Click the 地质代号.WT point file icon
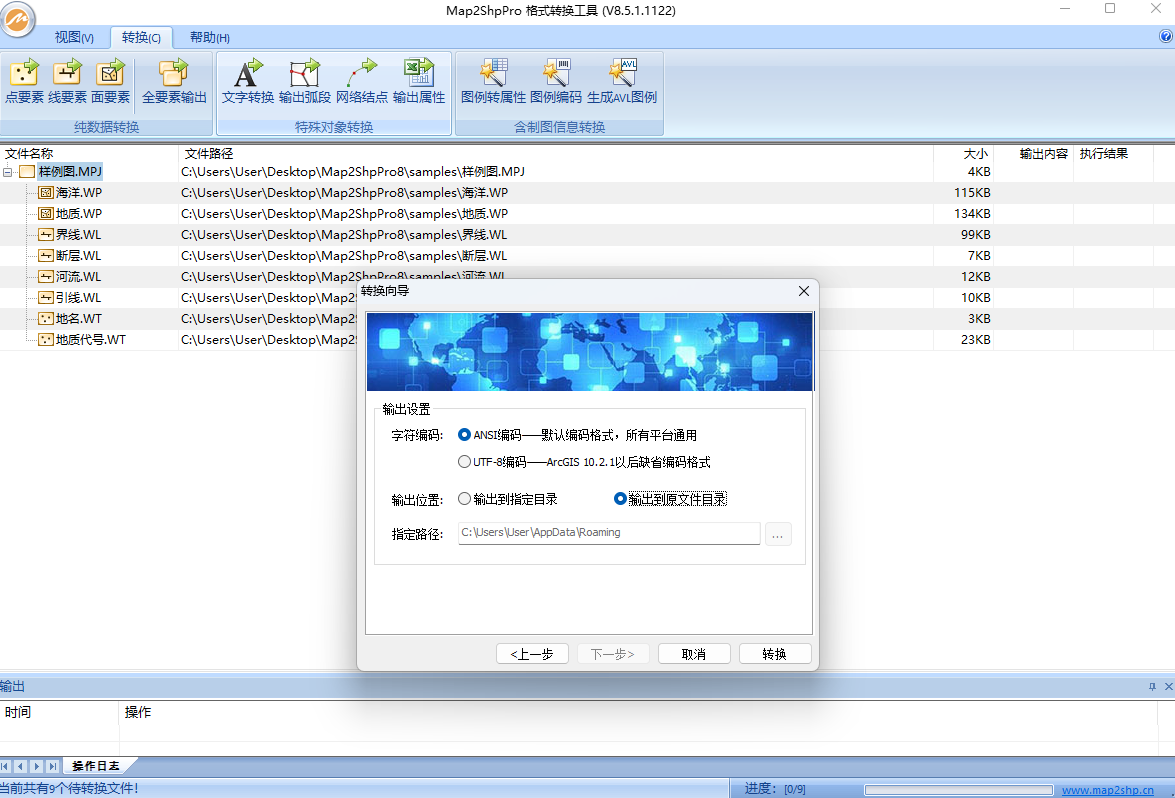Screen dimensions: 1175x798 click(x=46, y=339)
